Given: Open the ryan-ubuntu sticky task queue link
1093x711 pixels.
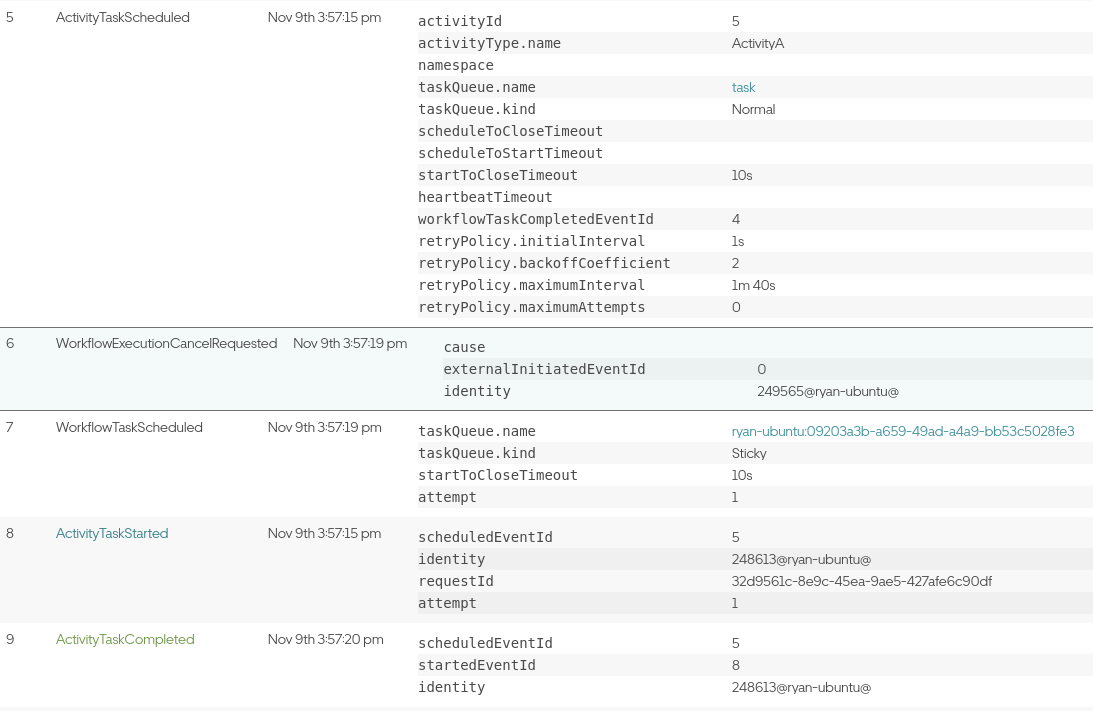Looking at the screenshot, I should point(903,431).
